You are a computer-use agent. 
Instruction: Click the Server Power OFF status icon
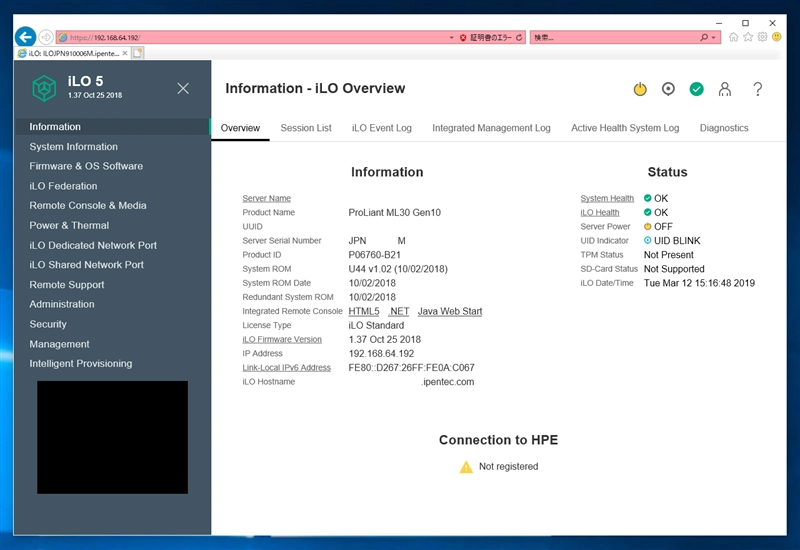click(647, 227)
